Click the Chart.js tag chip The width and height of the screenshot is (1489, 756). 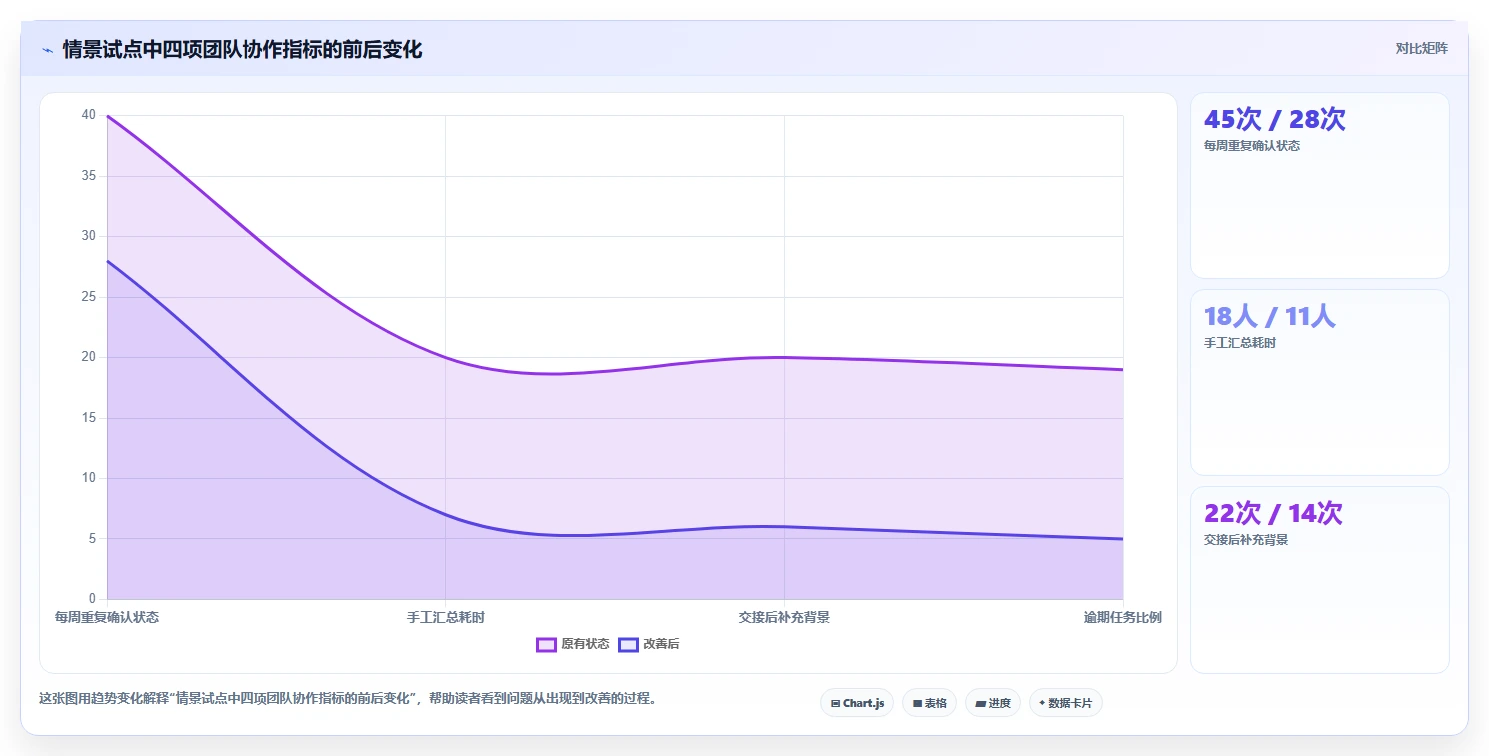tap(857, 703)
